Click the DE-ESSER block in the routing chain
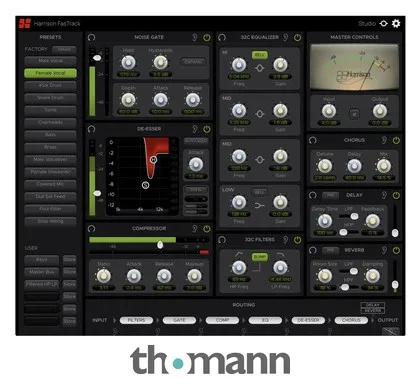This screenshot has height=384, width=420. (x=308, y=320)
